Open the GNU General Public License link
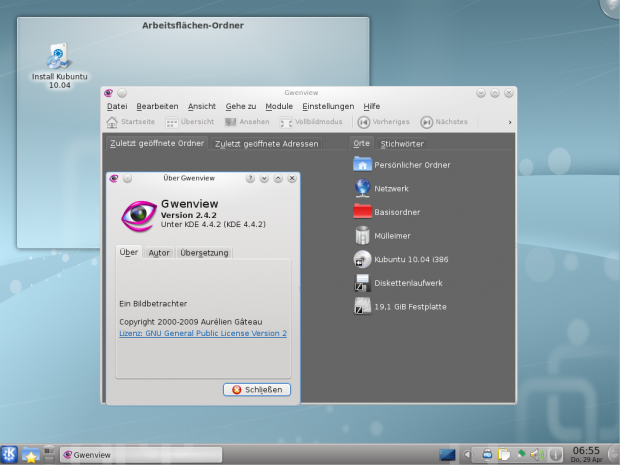 pyautogui.click(x=203, y=333)
